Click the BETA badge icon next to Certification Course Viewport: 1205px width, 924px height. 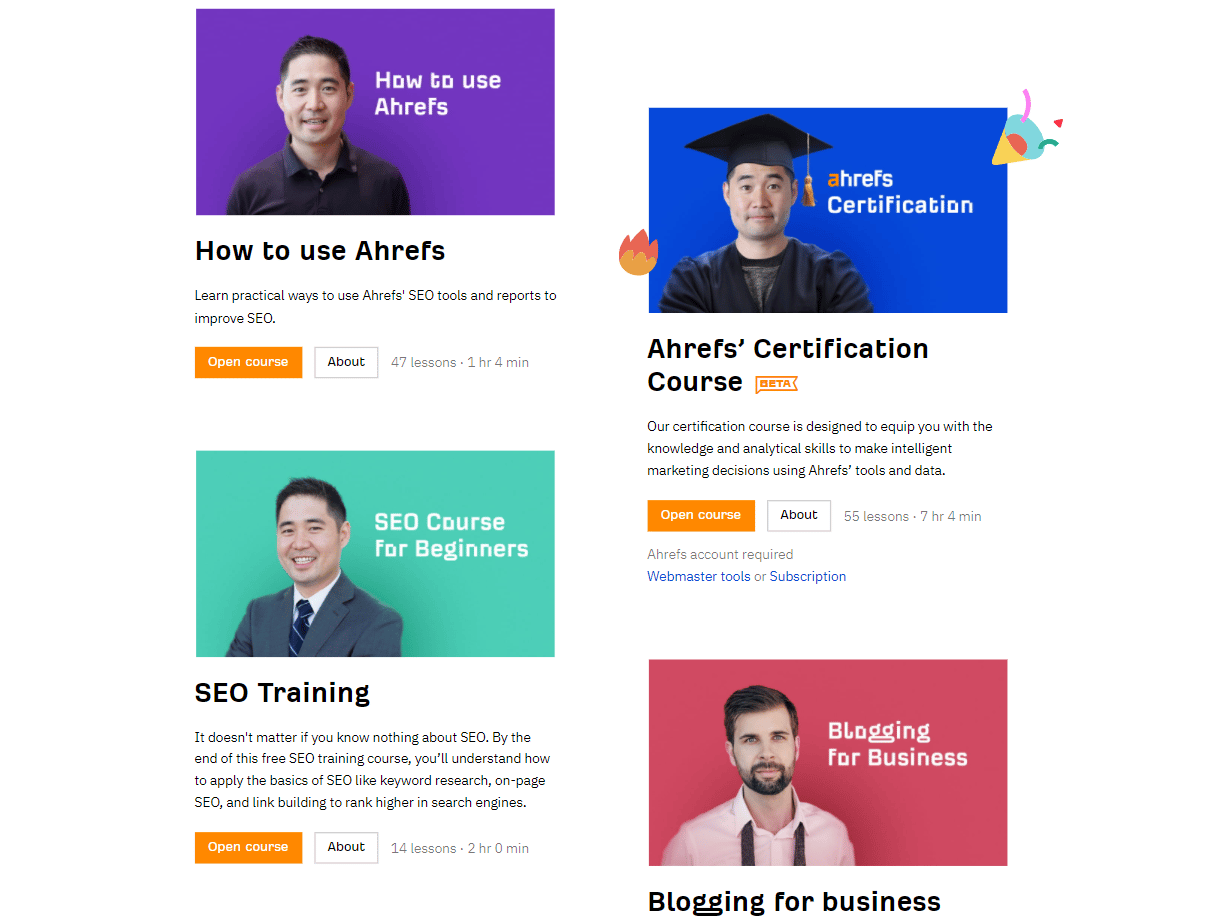click(x=776, y=384)
